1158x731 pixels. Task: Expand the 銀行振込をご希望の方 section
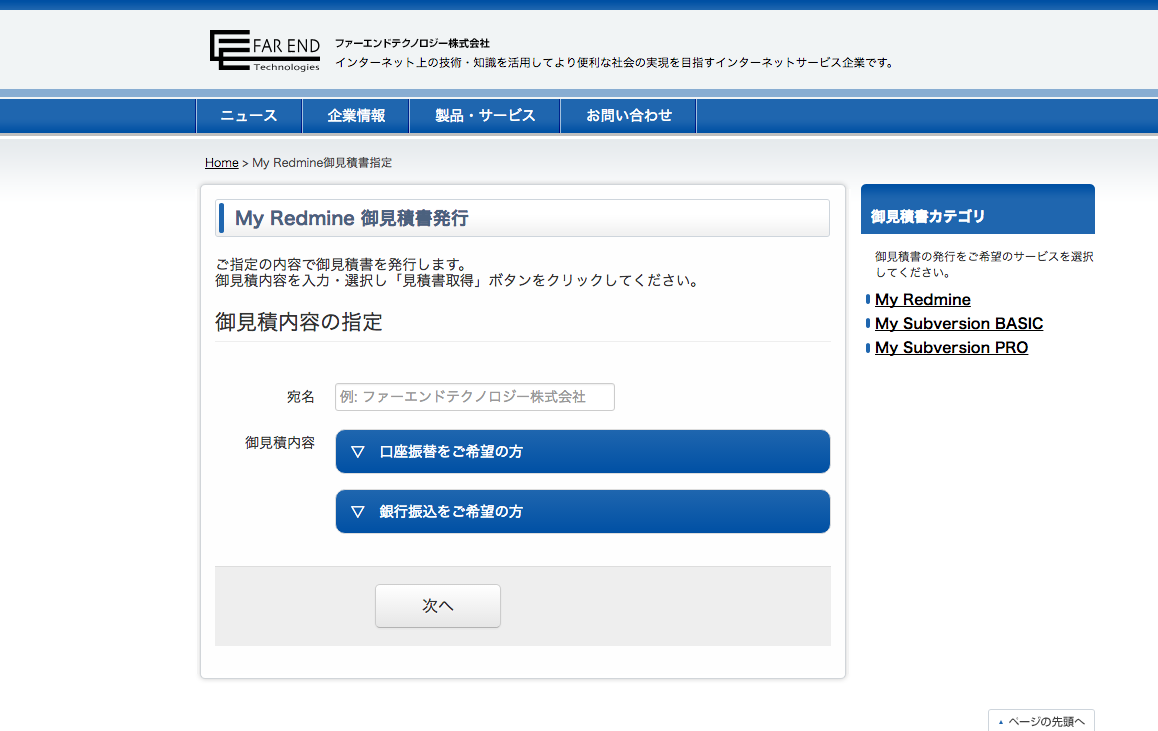[583, 511]
